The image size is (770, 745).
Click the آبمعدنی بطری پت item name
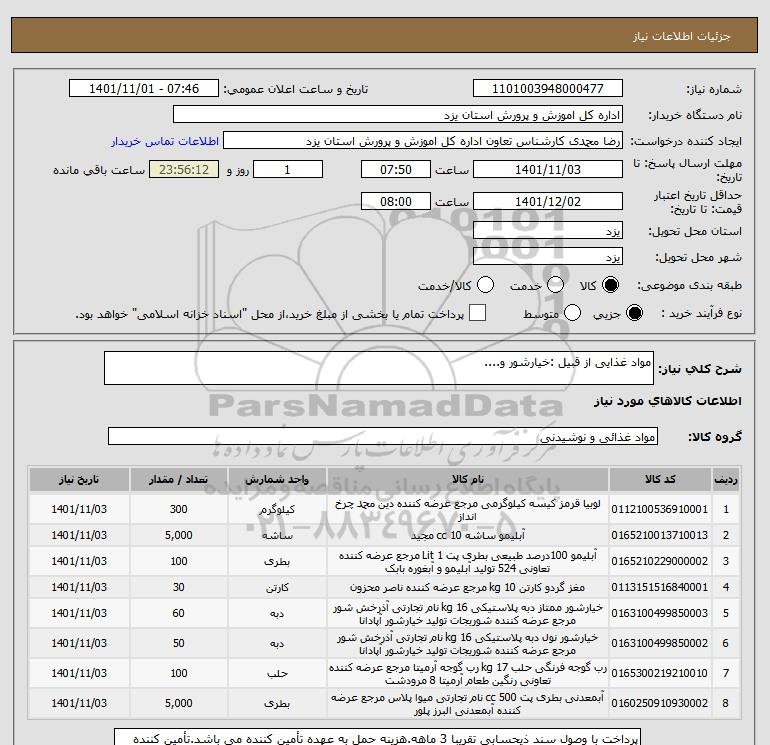click(468, 704)
